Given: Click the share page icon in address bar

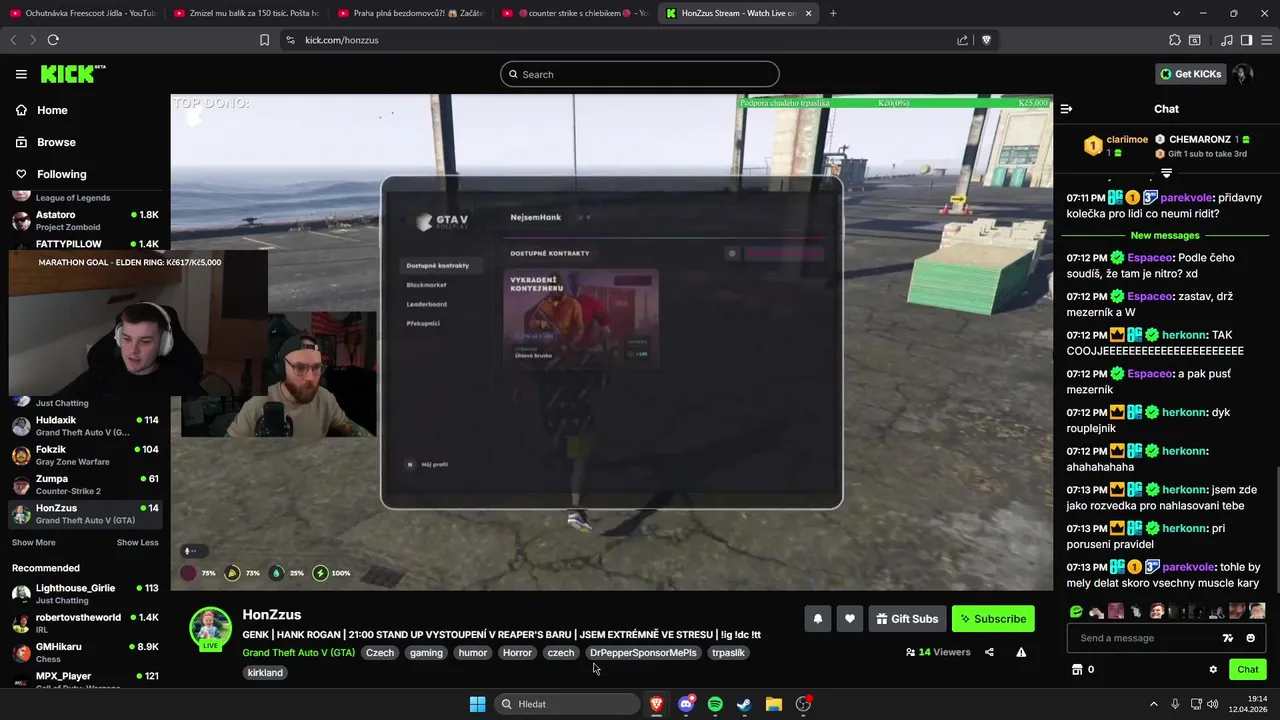Looking at the screenshot, I should pyautogui.click(x=962, y=40).
